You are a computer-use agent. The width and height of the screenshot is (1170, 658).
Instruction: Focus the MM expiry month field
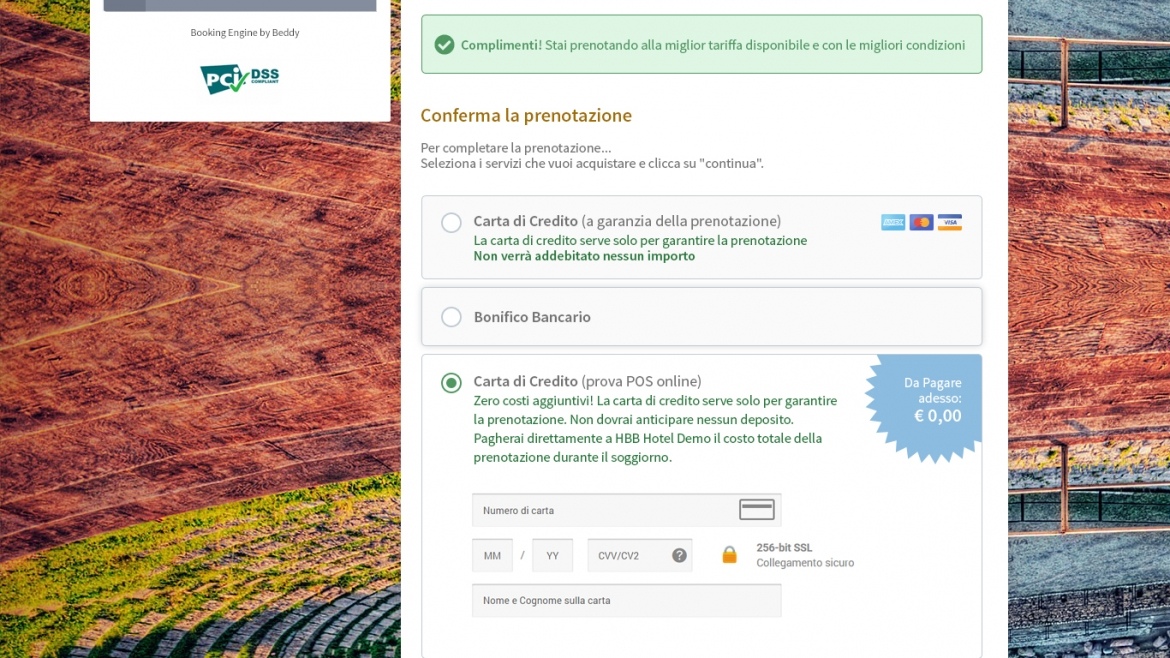coord(492,555)
